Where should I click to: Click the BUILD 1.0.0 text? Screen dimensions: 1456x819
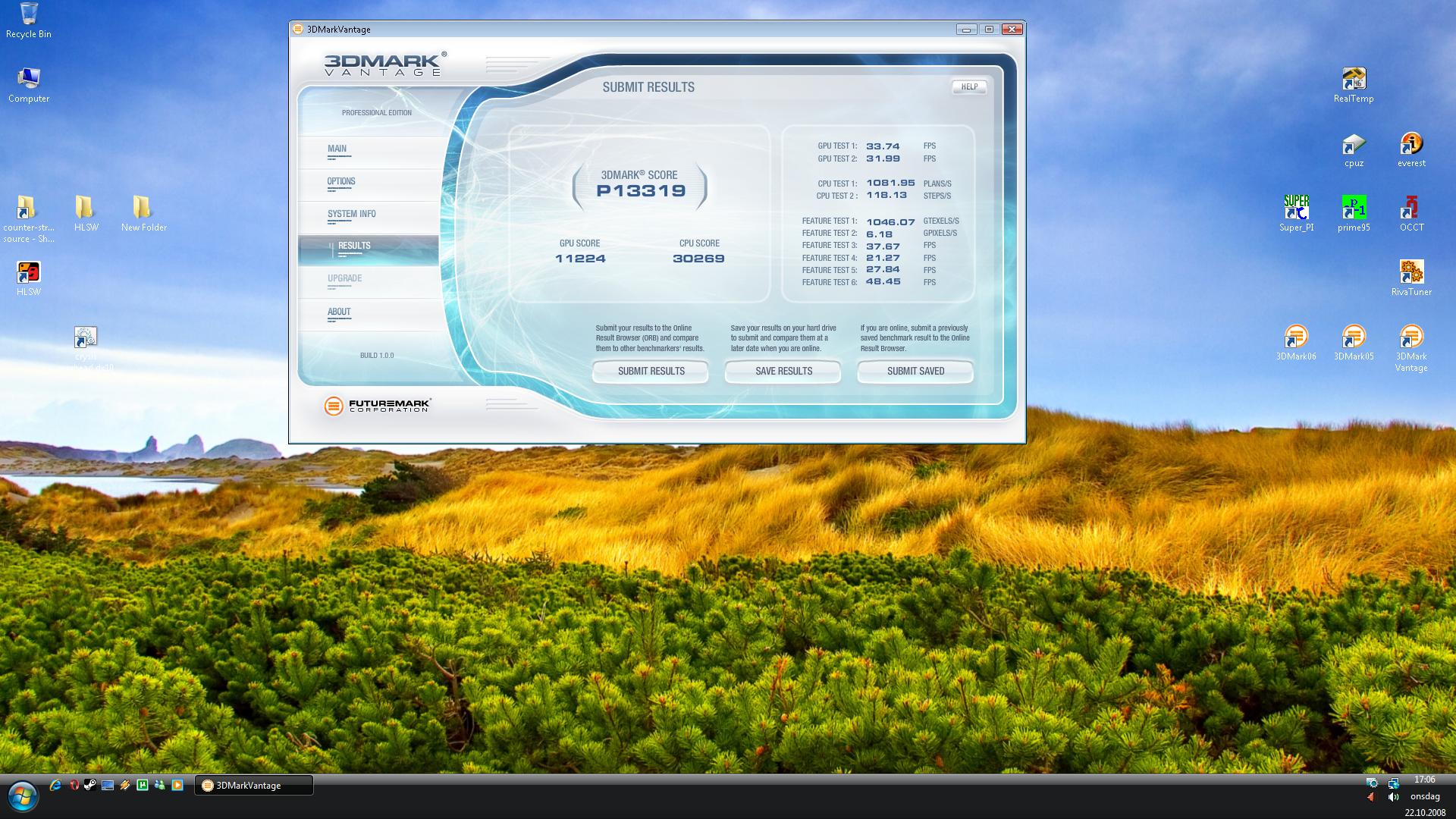377,356
